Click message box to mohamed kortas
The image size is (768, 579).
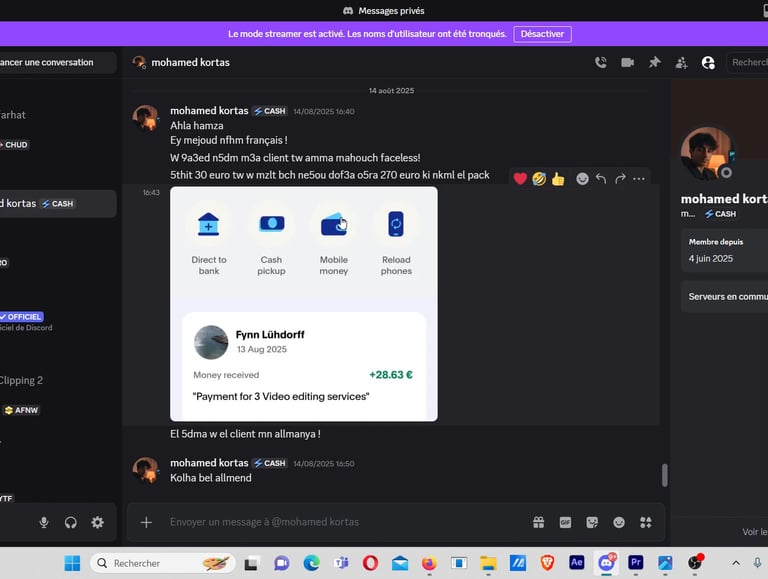click(x=343, y=522)
